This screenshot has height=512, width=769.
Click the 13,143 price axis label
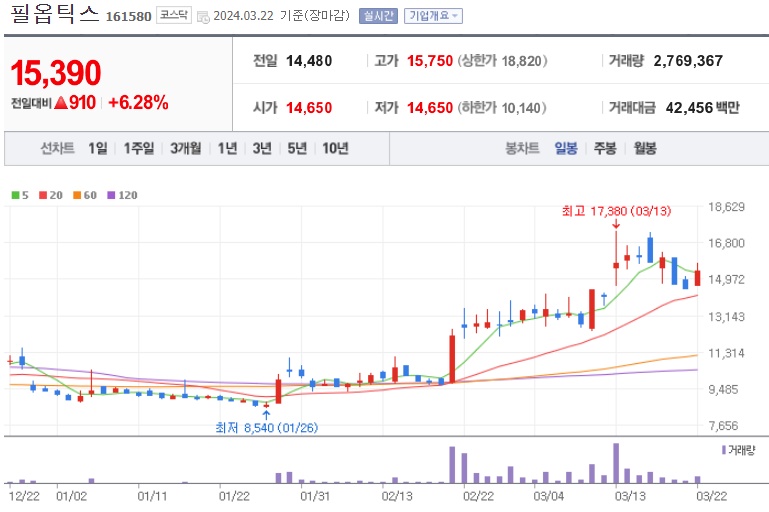[x=726, y=316]
